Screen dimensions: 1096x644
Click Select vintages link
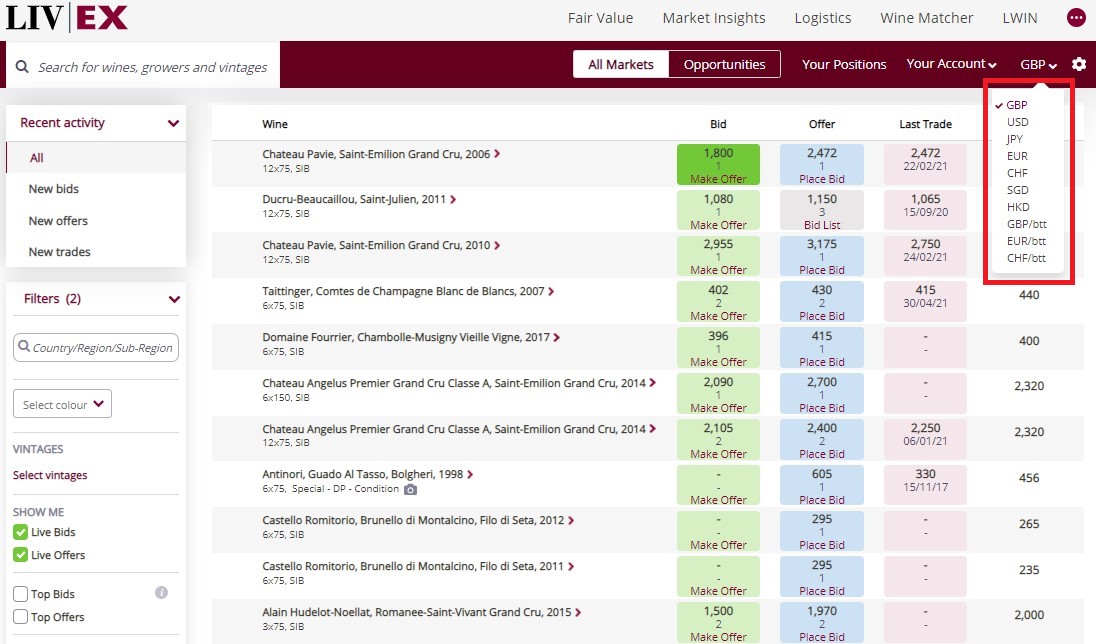50,475
